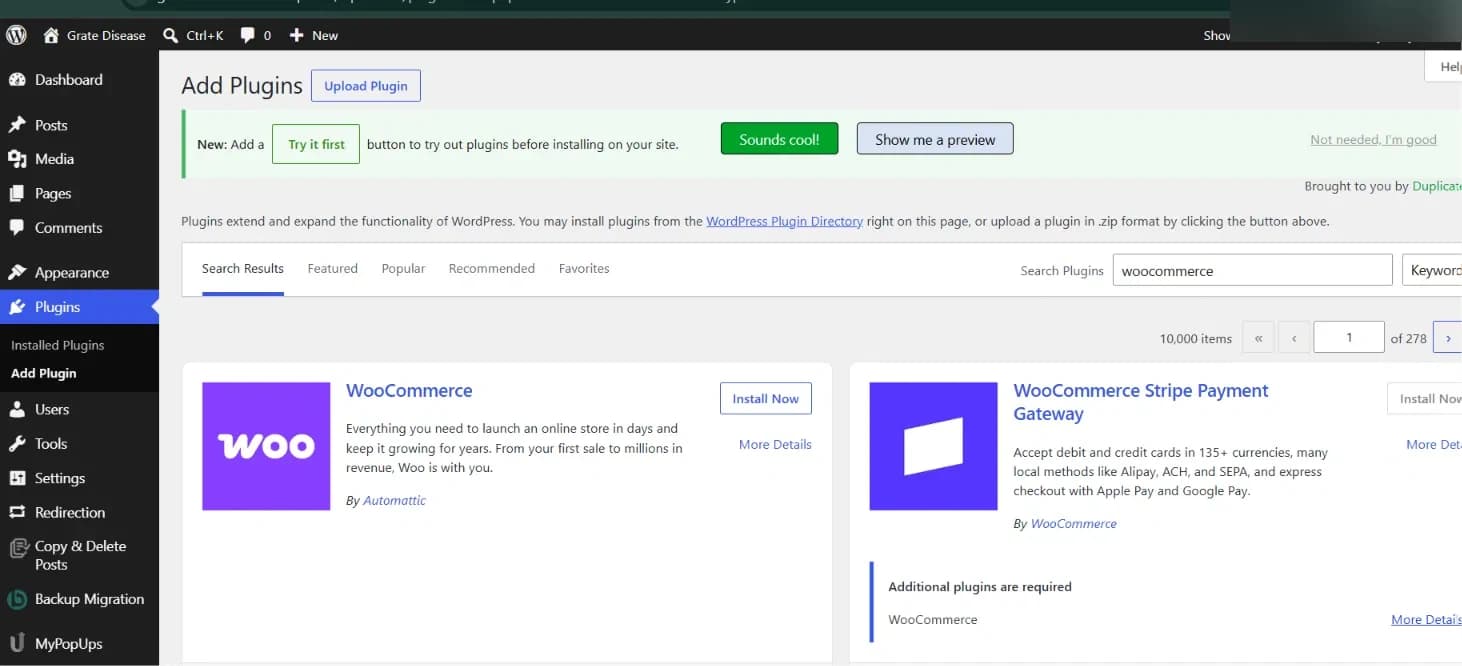Click the Stripe Payment Gateway plugin logo
This screenshot has width=1462, height=666.
coord(933,446)
